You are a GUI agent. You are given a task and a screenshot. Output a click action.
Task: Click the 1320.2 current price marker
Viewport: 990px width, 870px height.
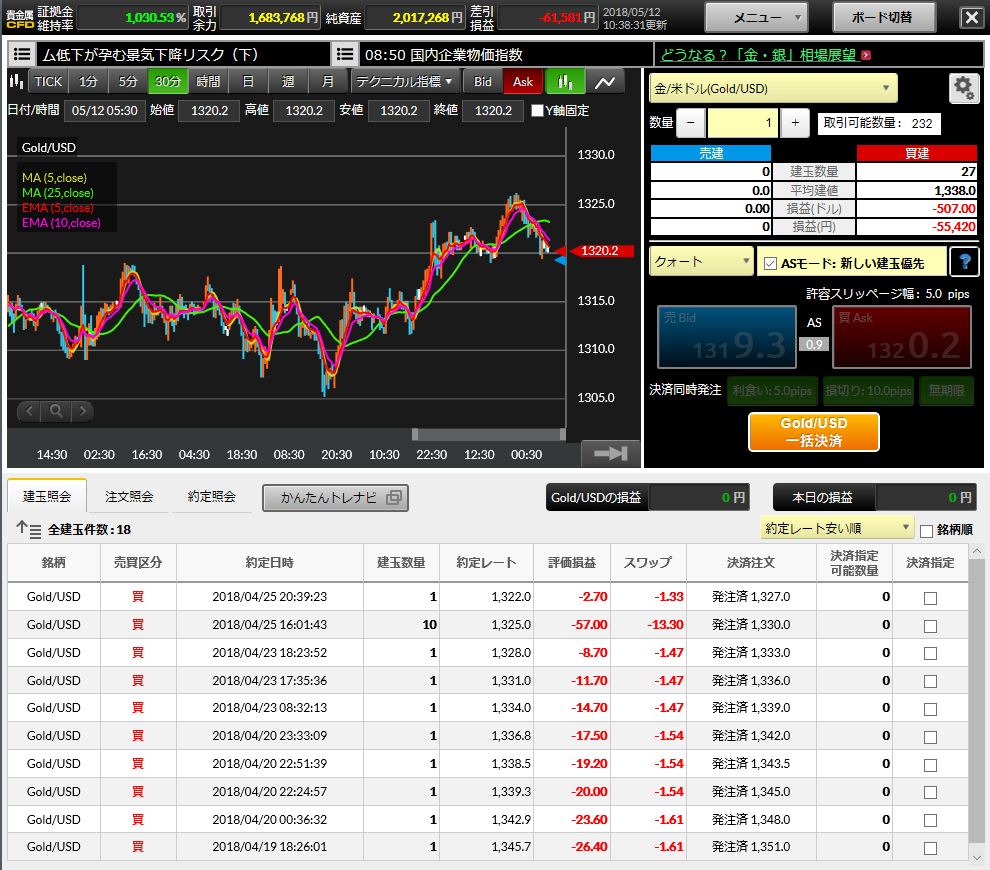(x=600, y=251)
